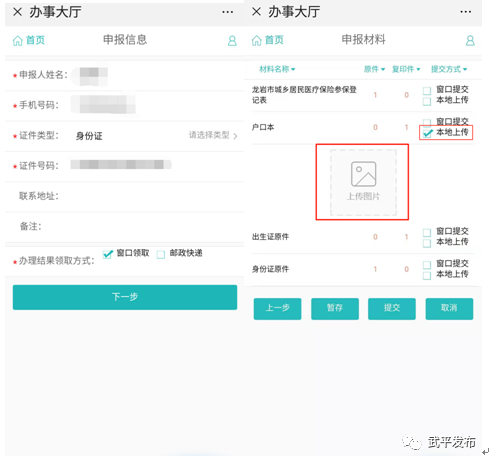
Task: Open three-dot menu on left 办事大厅 header
Action: pyautogui.click(x=228, y=12)
